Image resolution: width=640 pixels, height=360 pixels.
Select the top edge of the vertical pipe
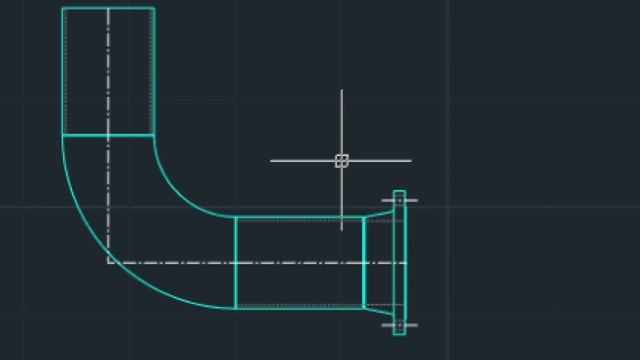point(108,8)
